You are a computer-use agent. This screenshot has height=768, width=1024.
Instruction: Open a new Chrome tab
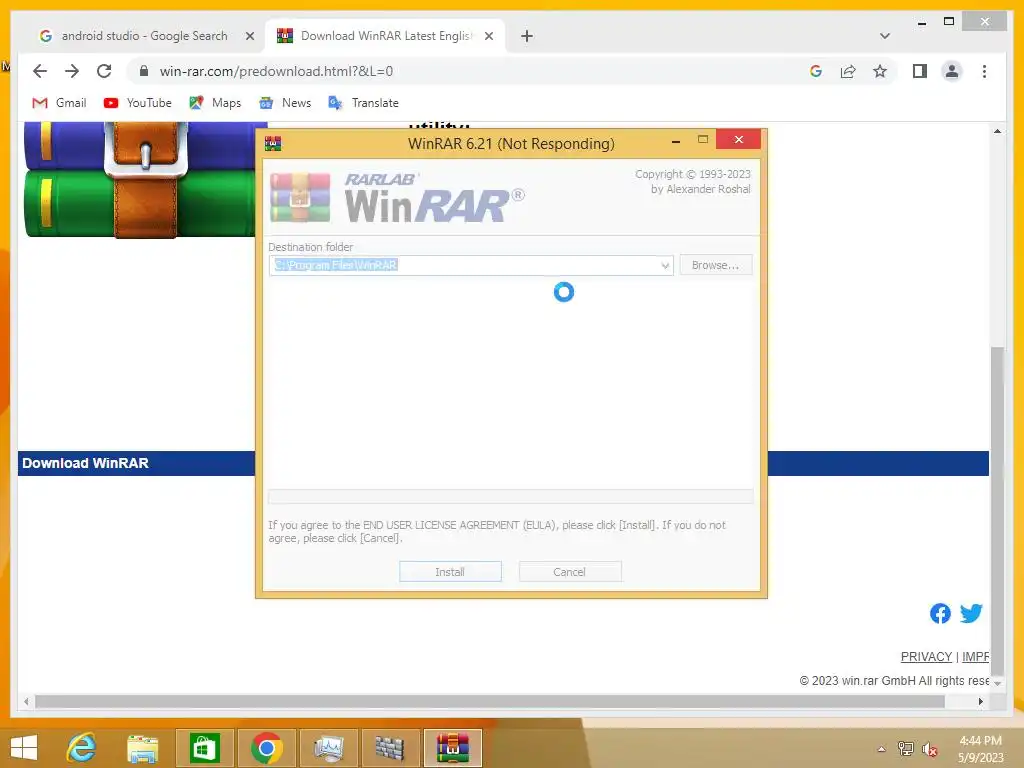(527, 36)
